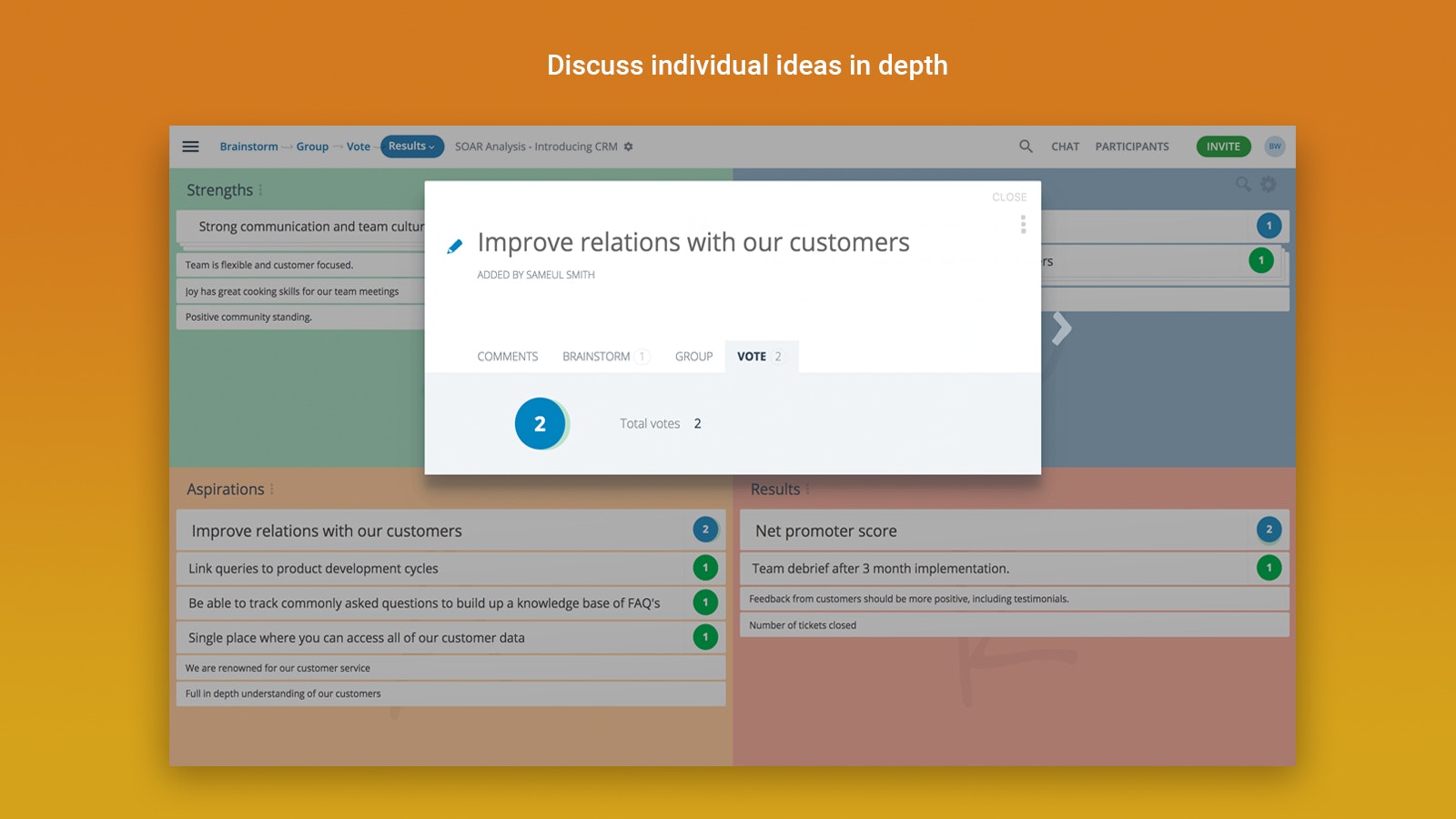
Task: Select the Vote breadcrumb link
Action: [x=358, y=147]
